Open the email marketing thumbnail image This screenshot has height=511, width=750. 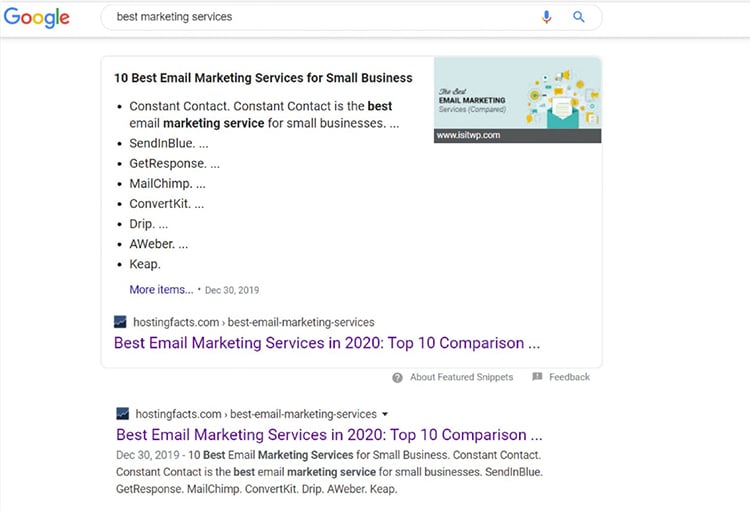point(517,93)
